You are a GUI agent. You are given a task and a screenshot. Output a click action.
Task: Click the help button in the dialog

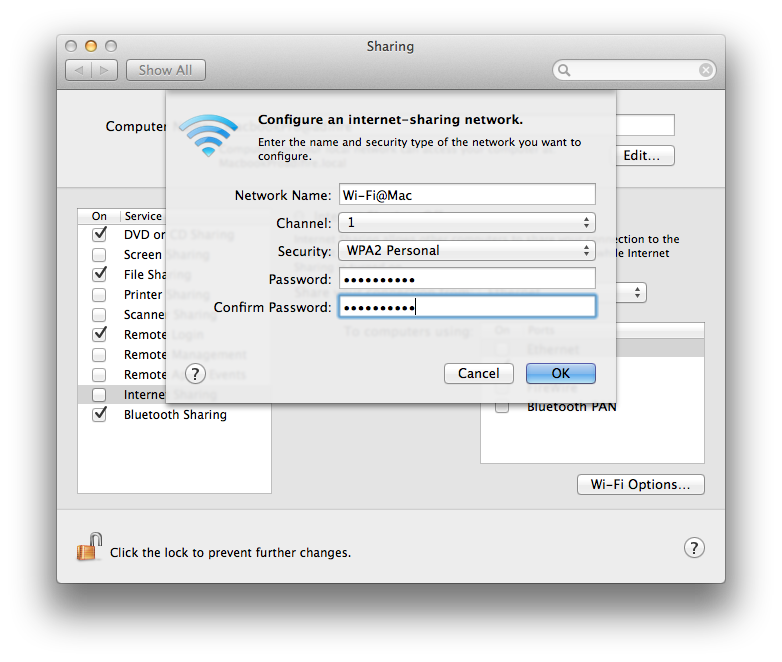(196, 373)
